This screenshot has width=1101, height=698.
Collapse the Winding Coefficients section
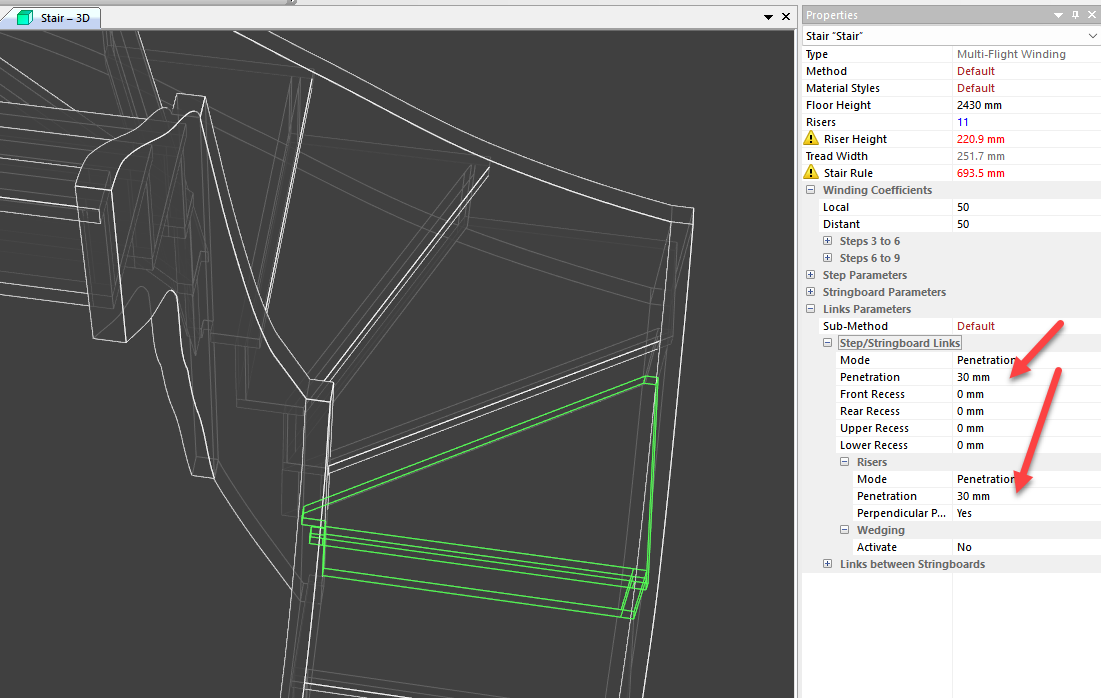click(x=811, y=190)
